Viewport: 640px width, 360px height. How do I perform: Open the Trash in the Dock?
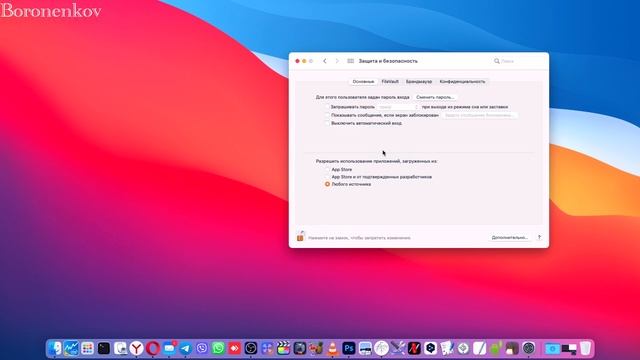585,348
